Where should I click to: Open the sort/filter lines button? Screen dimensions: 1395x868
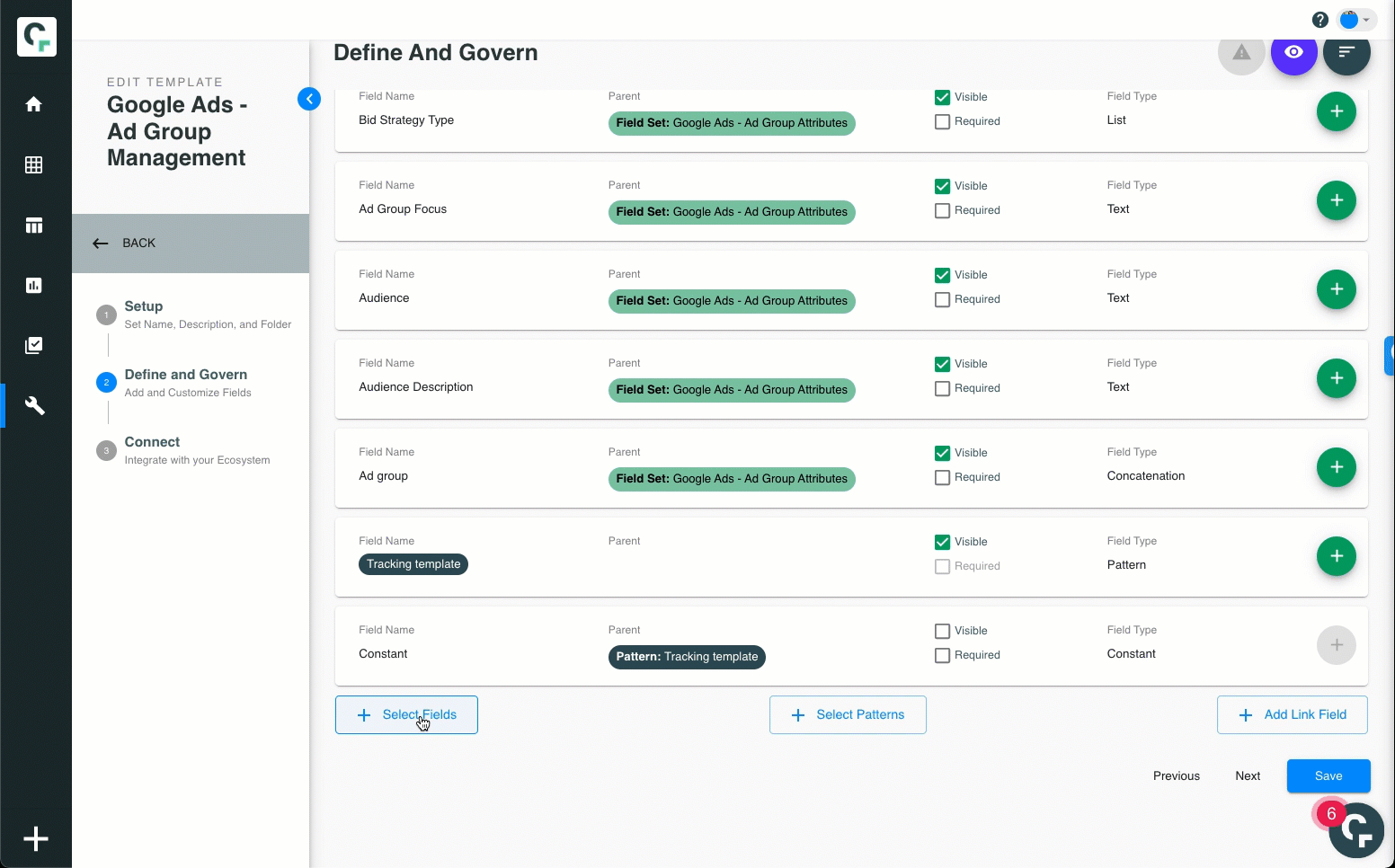[x=1346, y=52]
